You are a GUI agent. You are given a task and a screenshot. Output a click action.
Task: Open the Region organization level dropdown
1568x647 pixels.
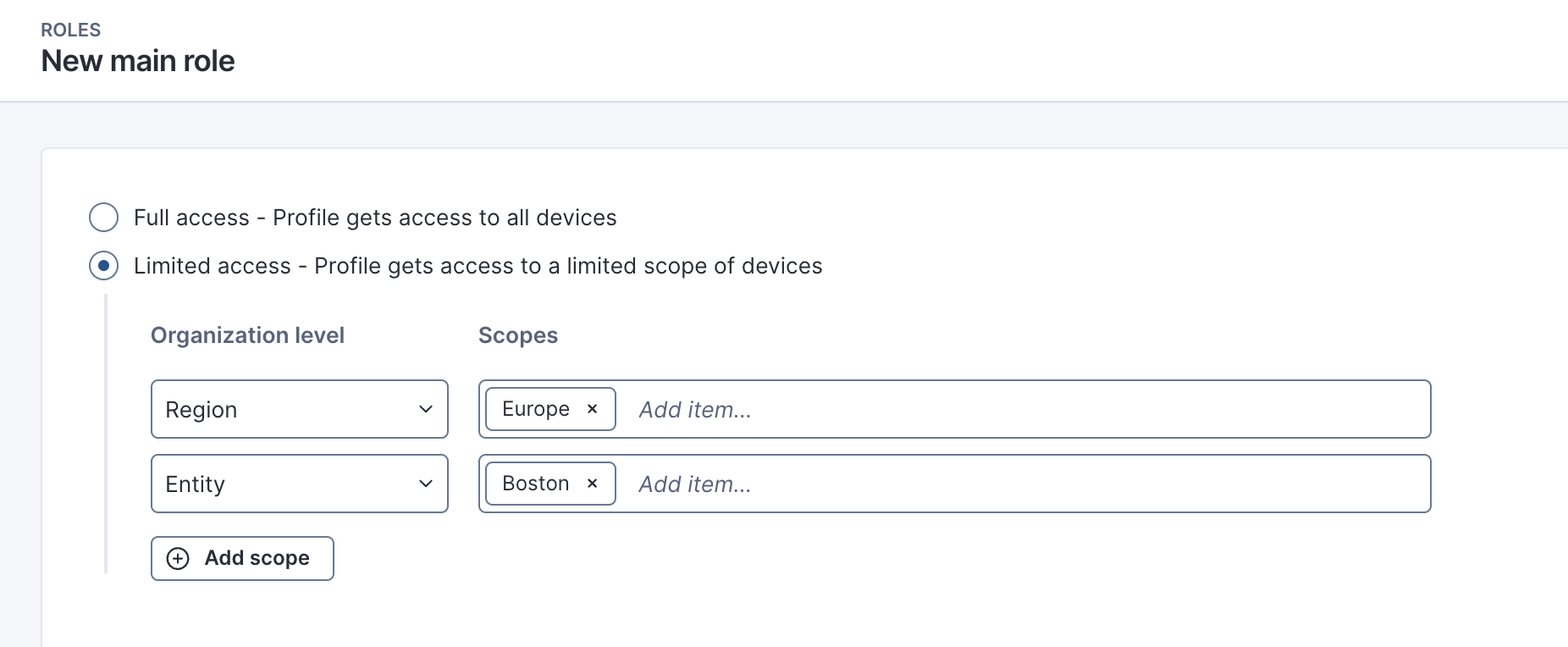tap(288, 410)
